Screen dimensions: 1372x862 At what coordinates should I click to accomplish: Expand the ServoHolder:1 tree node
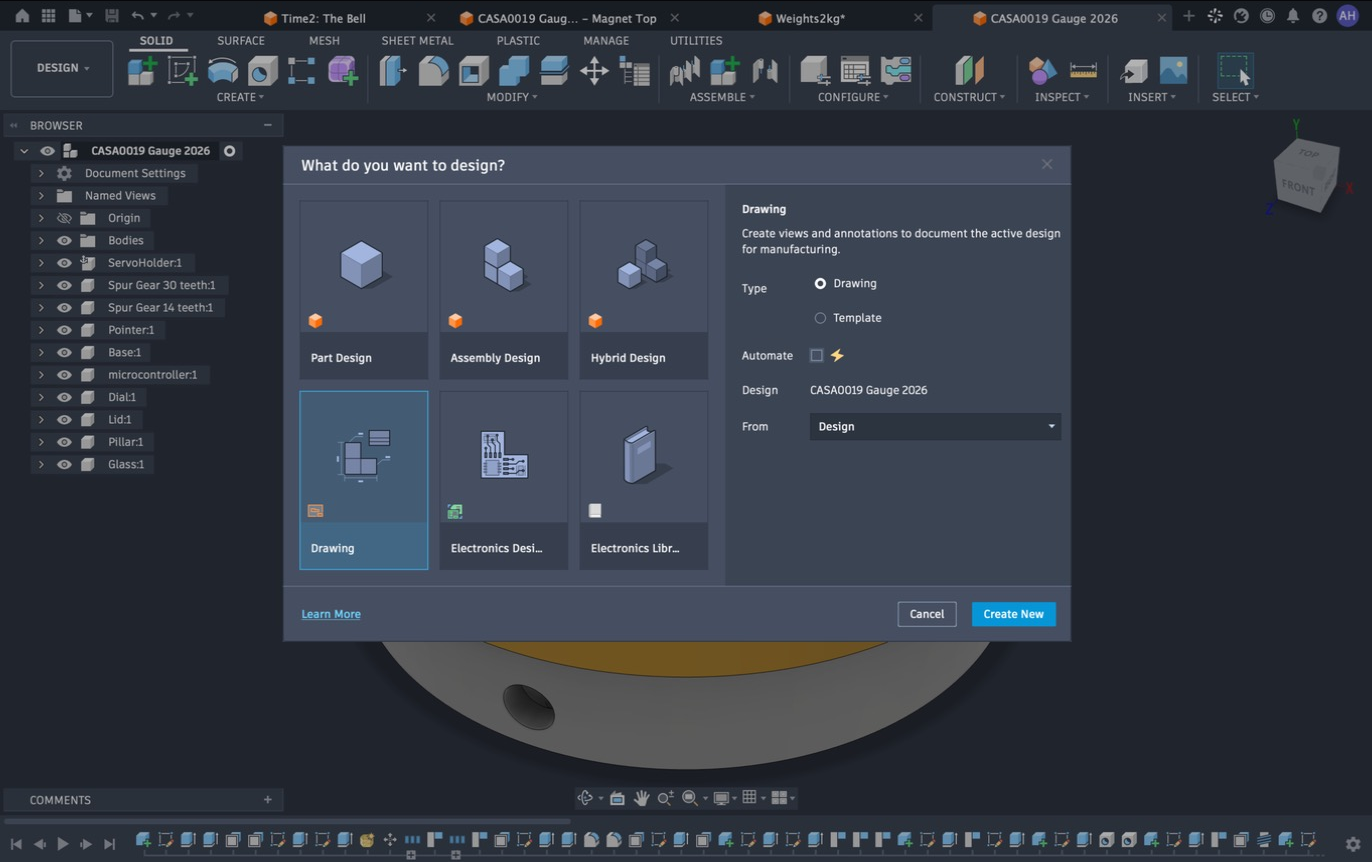[x=41, y=263]
